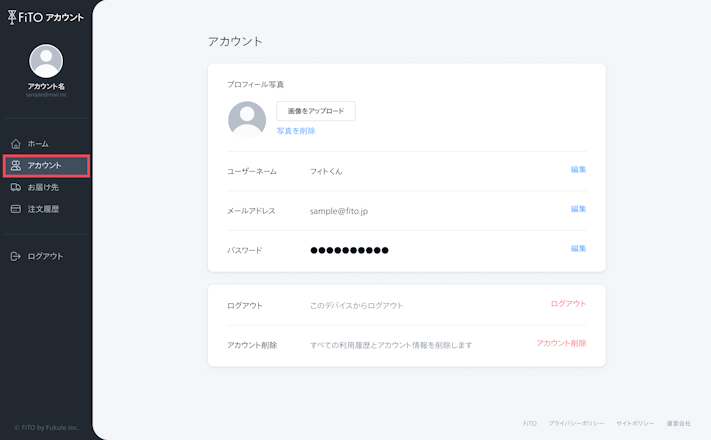Image resolution: width=711 pixels, height=440 pixels.
Task: Select the アカウント sidebar menu item
Action: pyautogui.click(x=46, y=166)
